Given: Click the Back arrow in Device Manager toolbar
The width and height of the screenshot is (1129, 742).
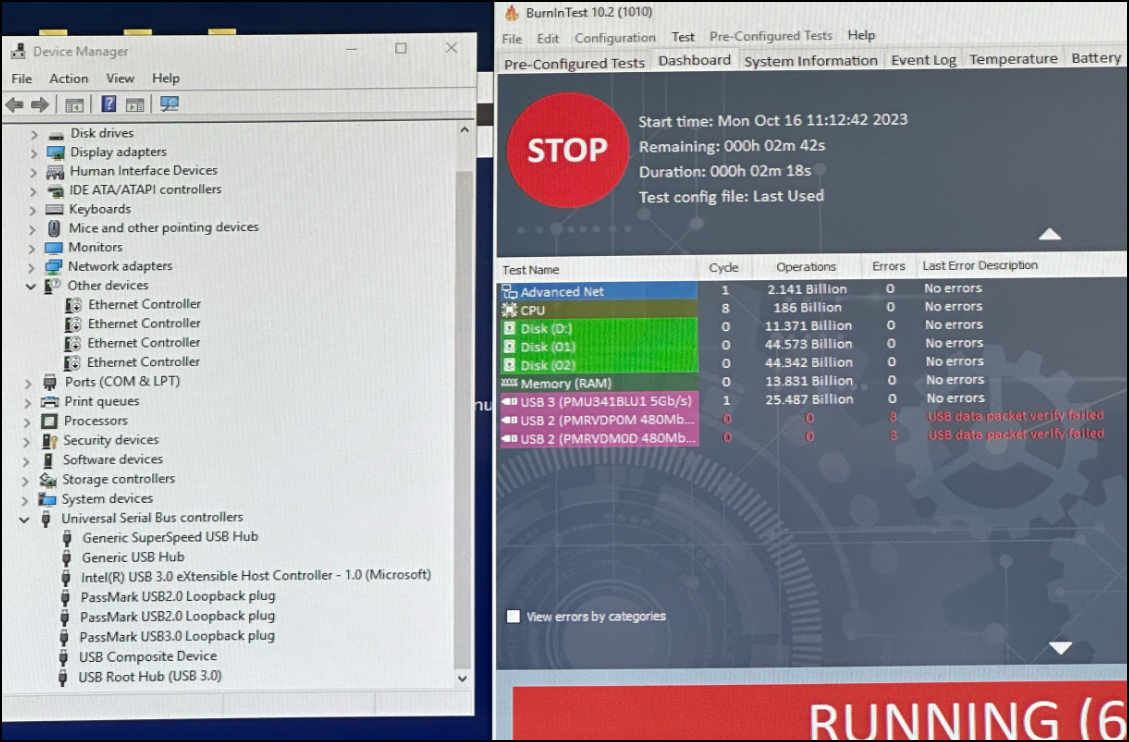Looking at the screenshot, I should point(14,105).
